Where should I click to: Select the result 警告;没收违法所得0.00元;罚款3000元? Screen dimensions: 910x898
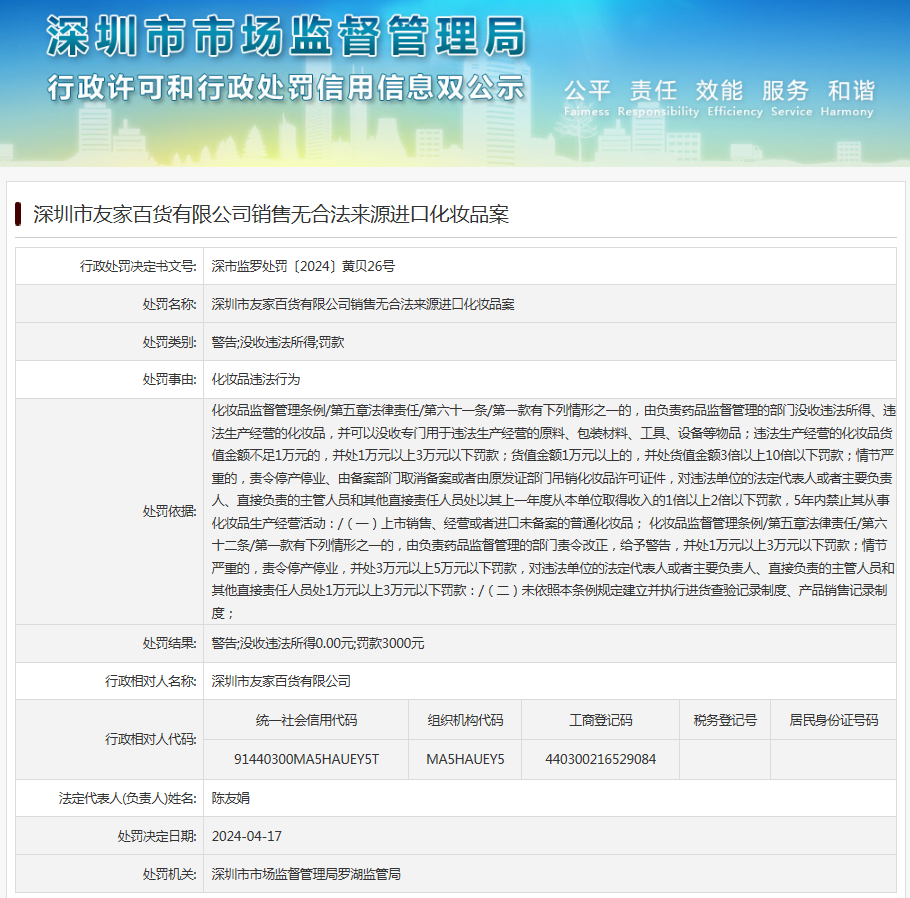(x=318, y=643)
